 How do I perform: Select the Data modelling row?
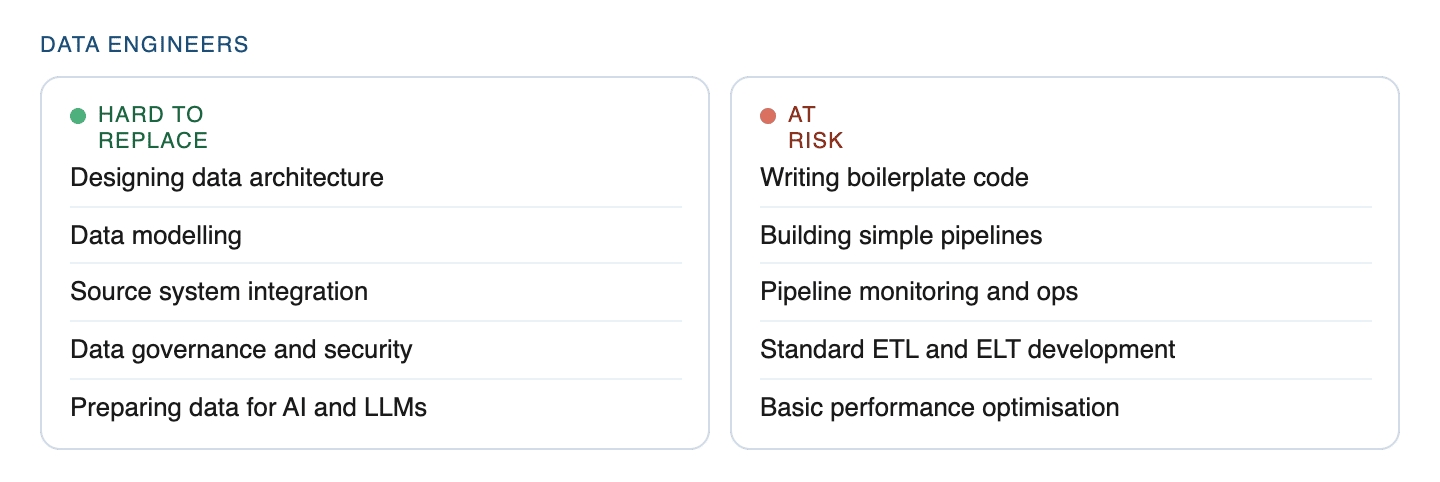pyautogui.click(x=156, y=236)
